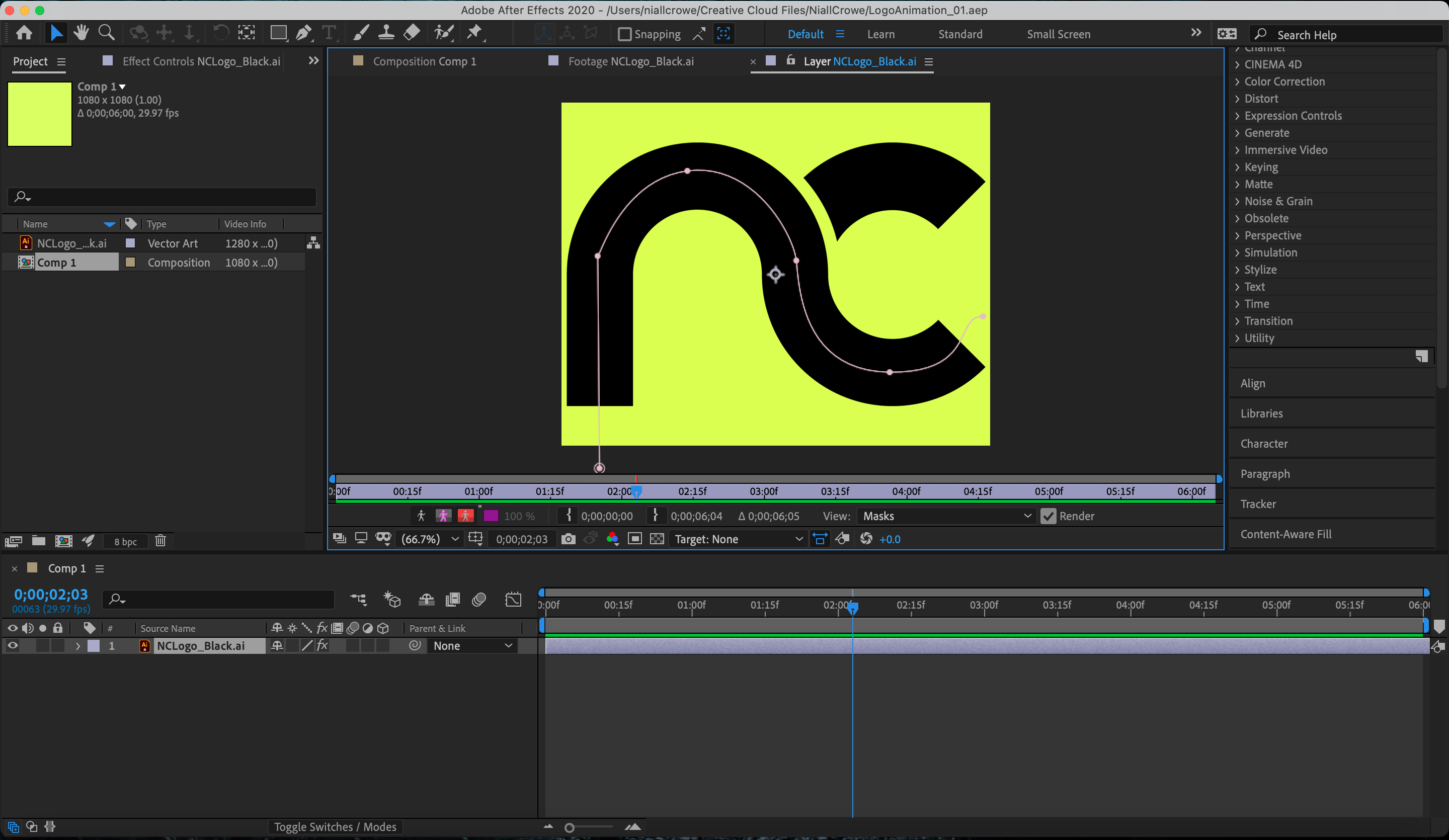Select the Pen tool
This screenshot has height=840, width=1449.
(x=303, y=33)
